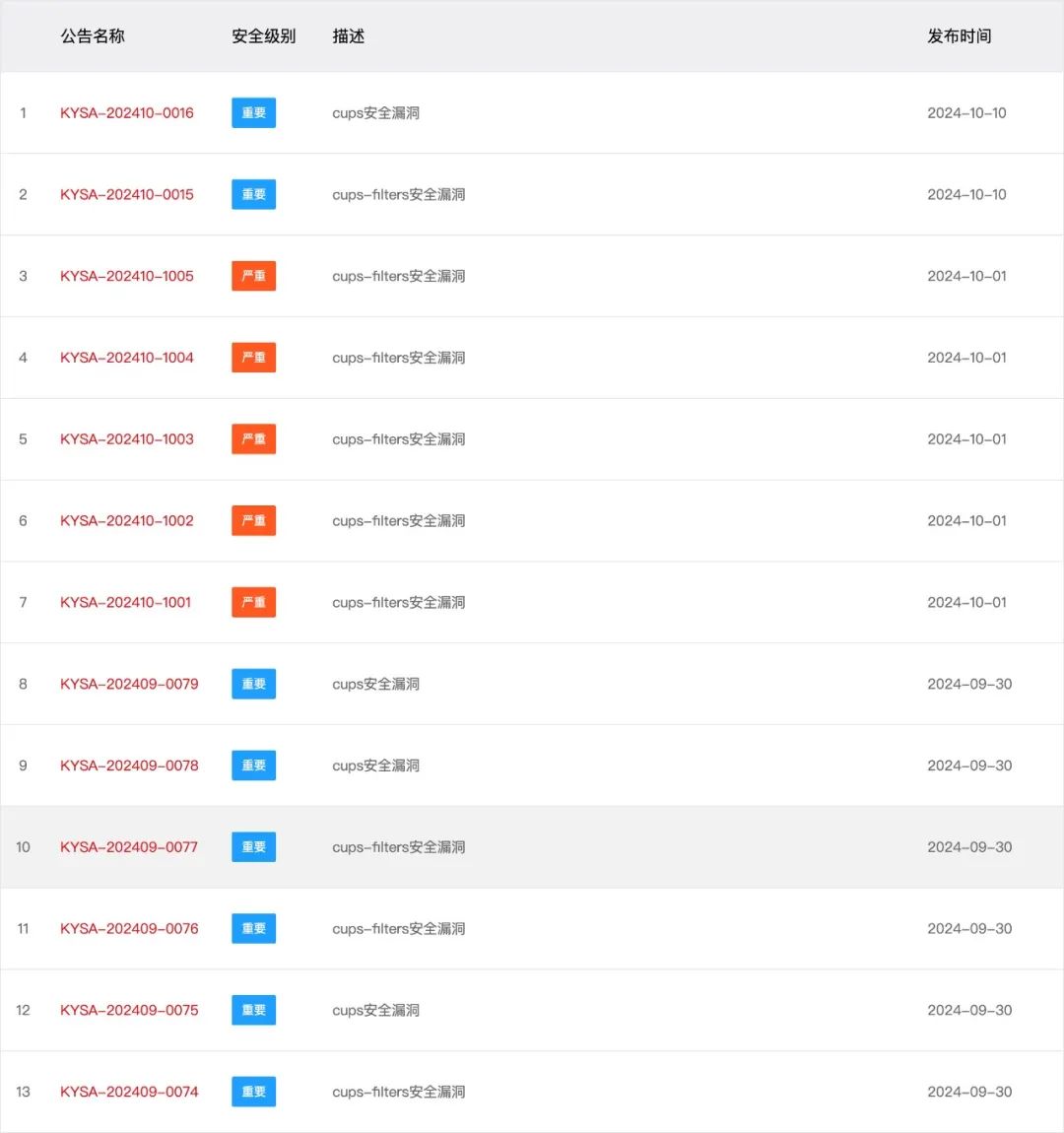Open advisory KYSA-202410-0015
This screenshot has width=1064, height=1133.
pyautogui.click(x=126, y=194)
